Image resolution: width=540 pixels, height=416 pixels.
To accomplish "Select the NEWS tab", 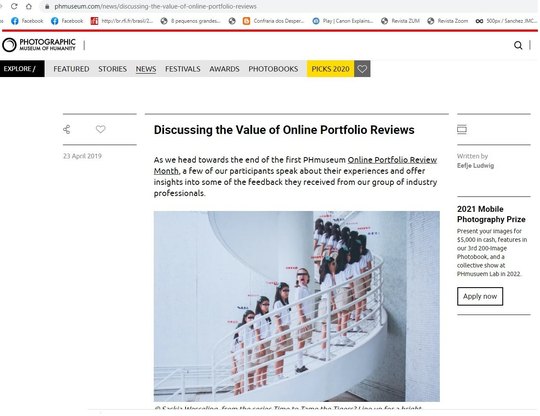I will point(146,69).
